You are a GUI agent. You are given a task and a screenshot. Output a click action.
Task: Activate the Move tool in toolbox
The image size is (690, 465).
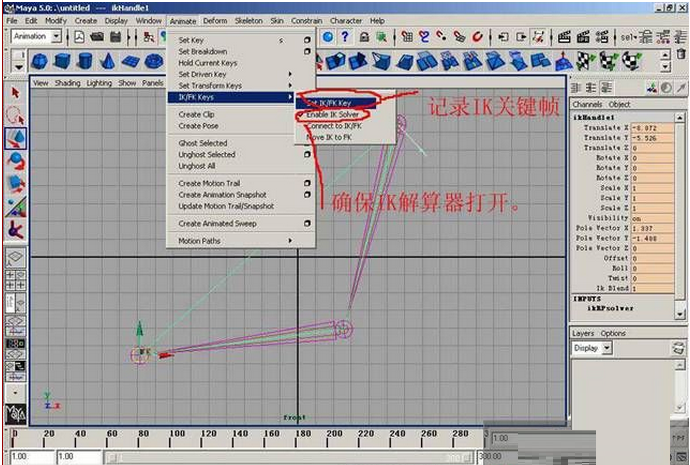click(15, 138)
